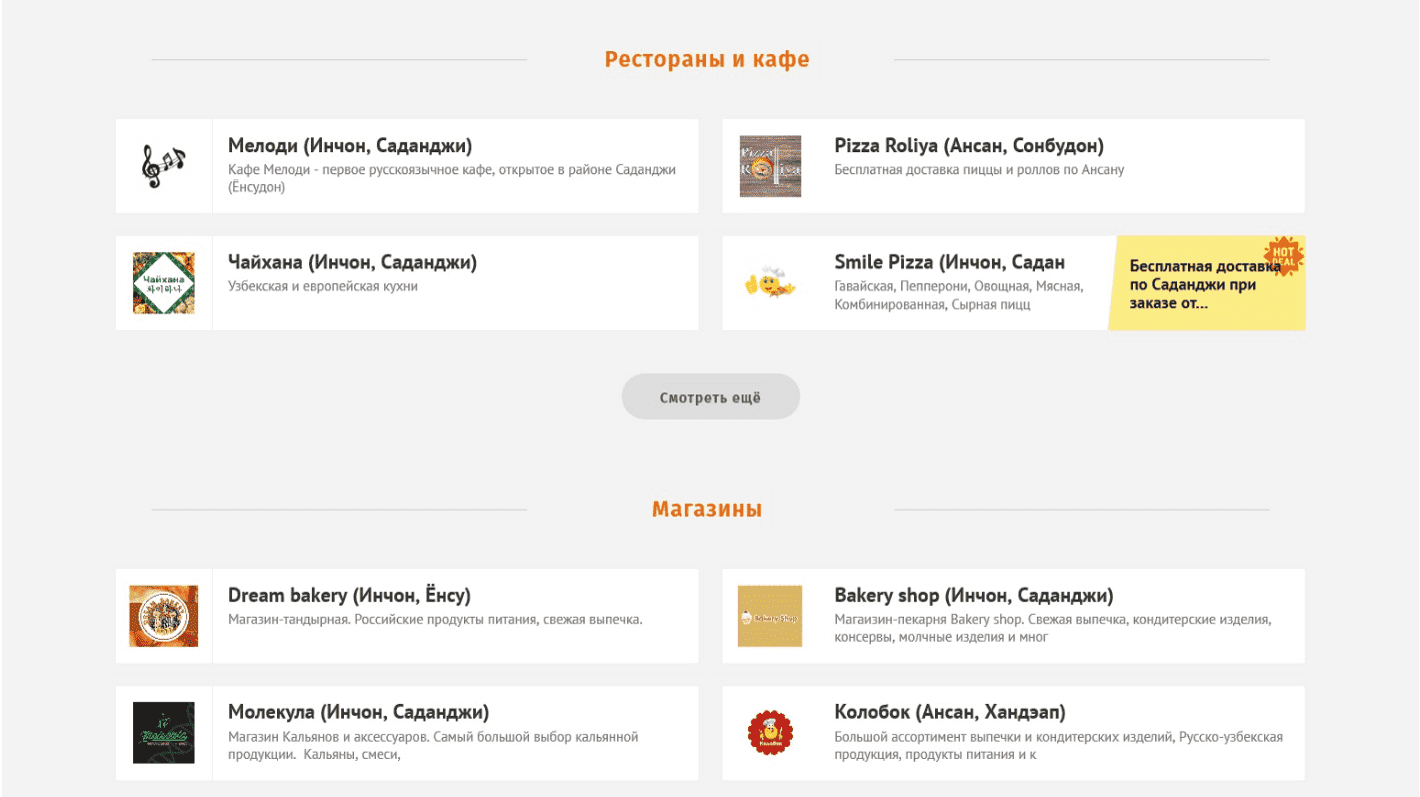Click the Чайхана green diamond logo
This screenshot has width=1420, height=797.
[x=164, y=283]
